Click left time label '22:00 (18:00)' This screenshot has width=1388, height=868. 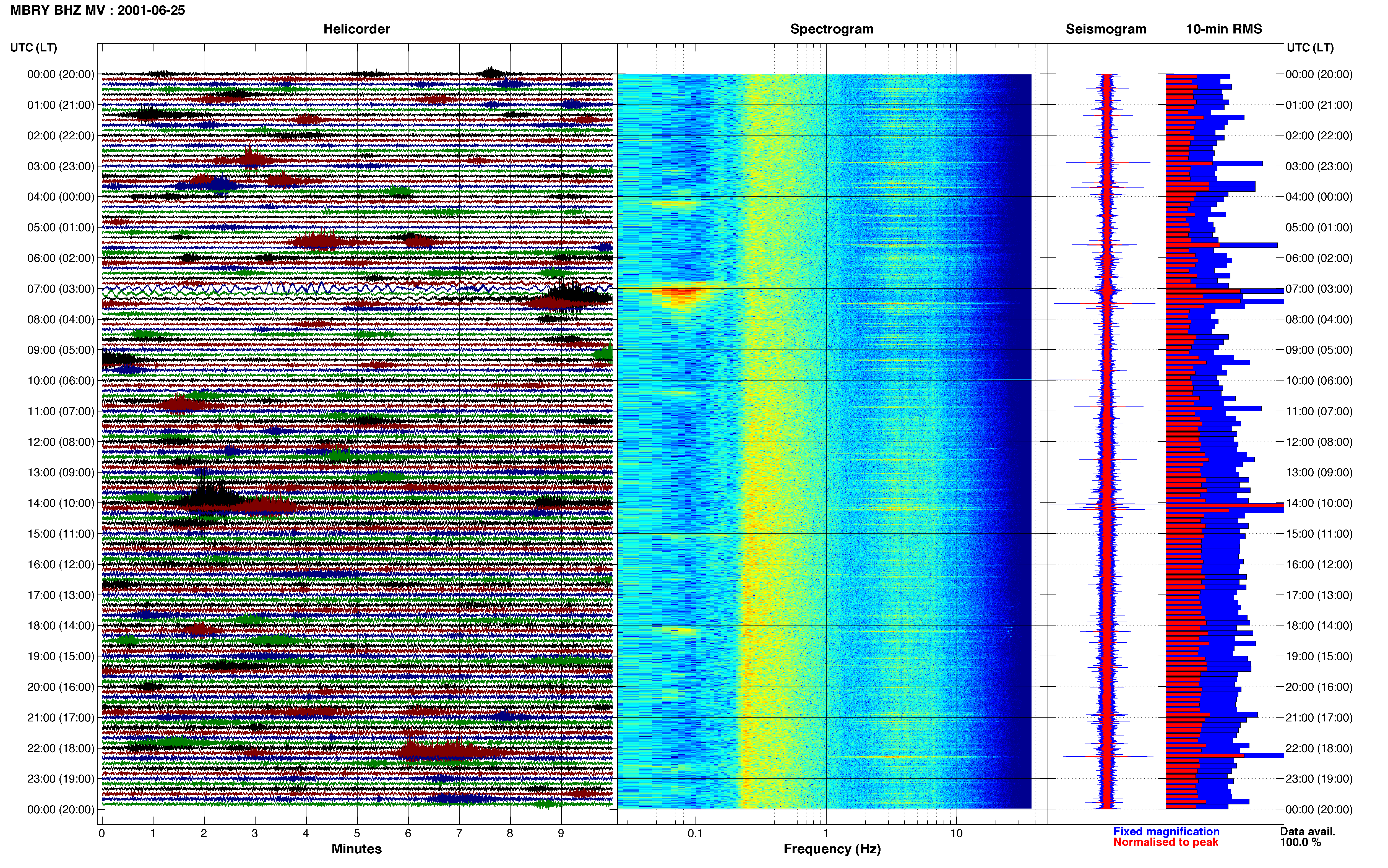(61, 749)
